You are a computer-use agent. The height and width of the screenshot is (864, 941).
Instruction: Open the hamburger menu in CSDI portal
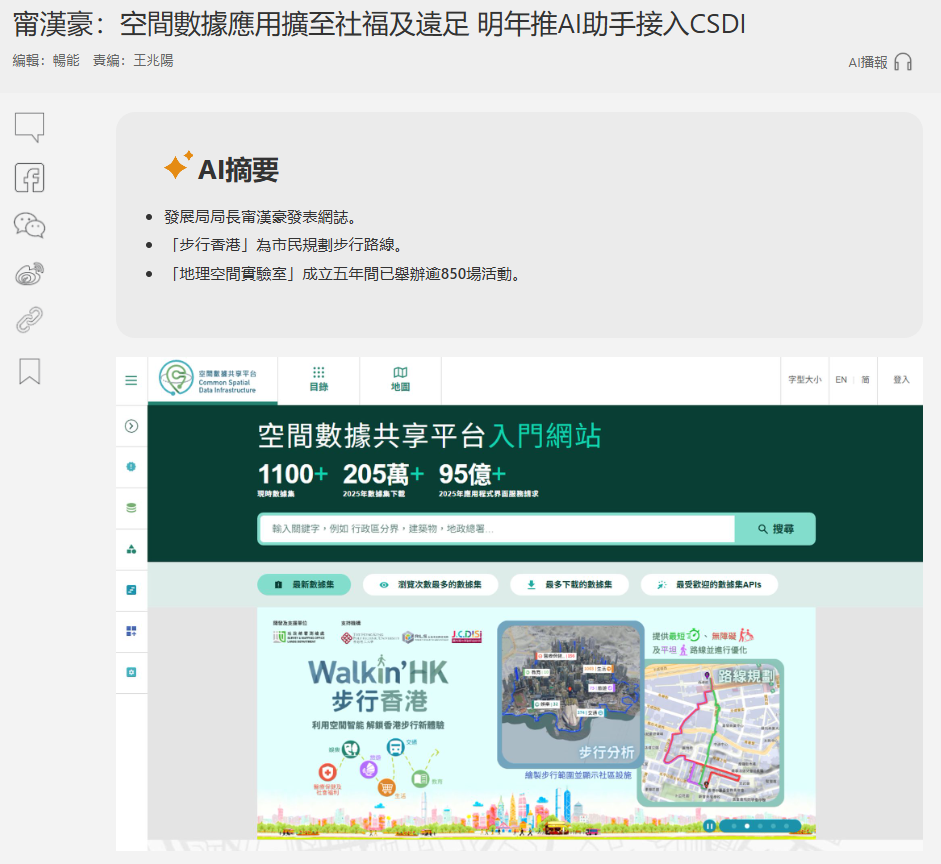coord(131,380)
